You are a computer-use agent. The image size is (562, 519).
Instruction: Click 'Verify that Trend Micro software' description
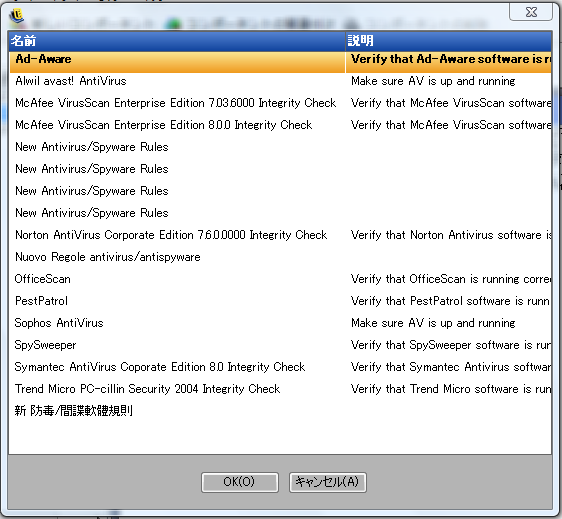448,389
